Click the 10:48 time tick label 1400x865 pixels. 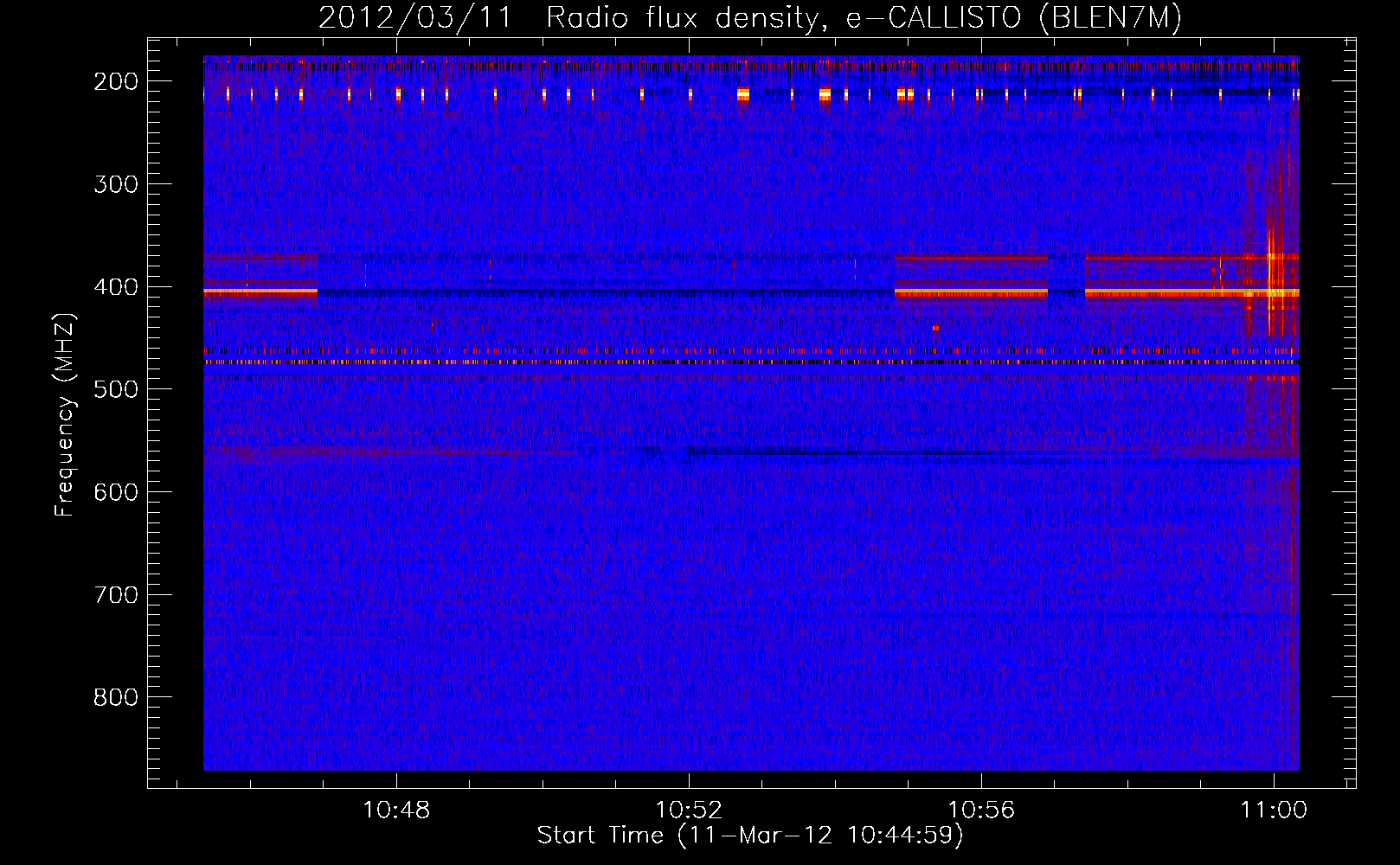pyautogui.click(x=396, y=811)
